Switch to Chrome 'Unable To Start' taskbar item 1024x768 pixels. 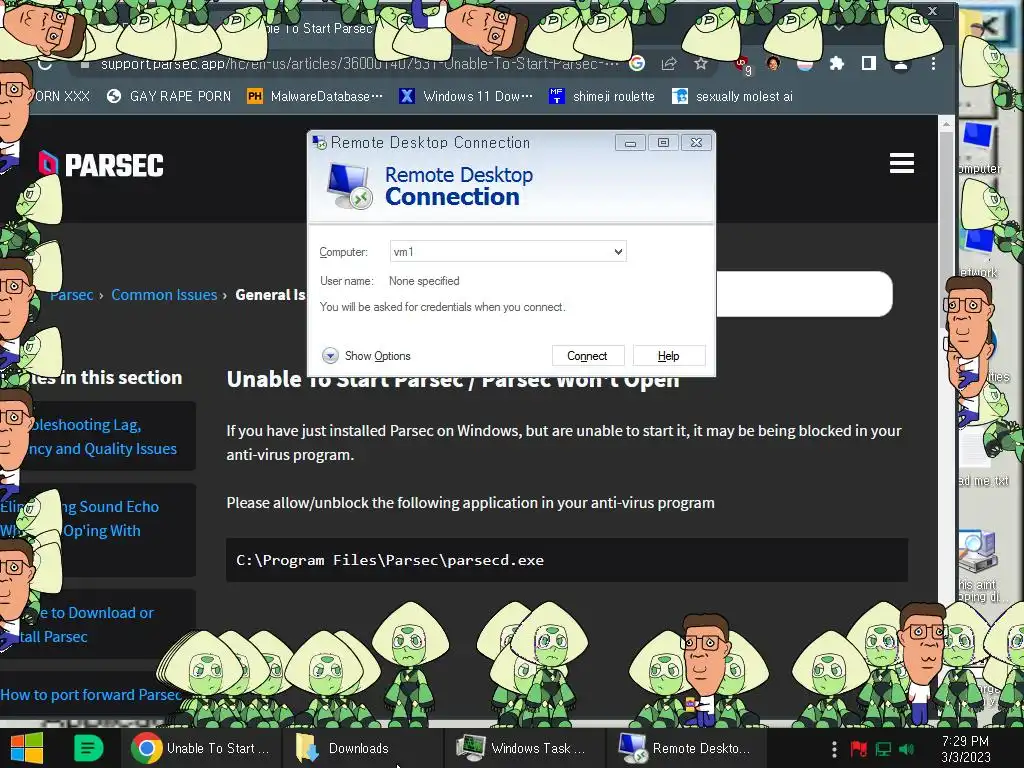pyautogui.click(x=201, y=748)
